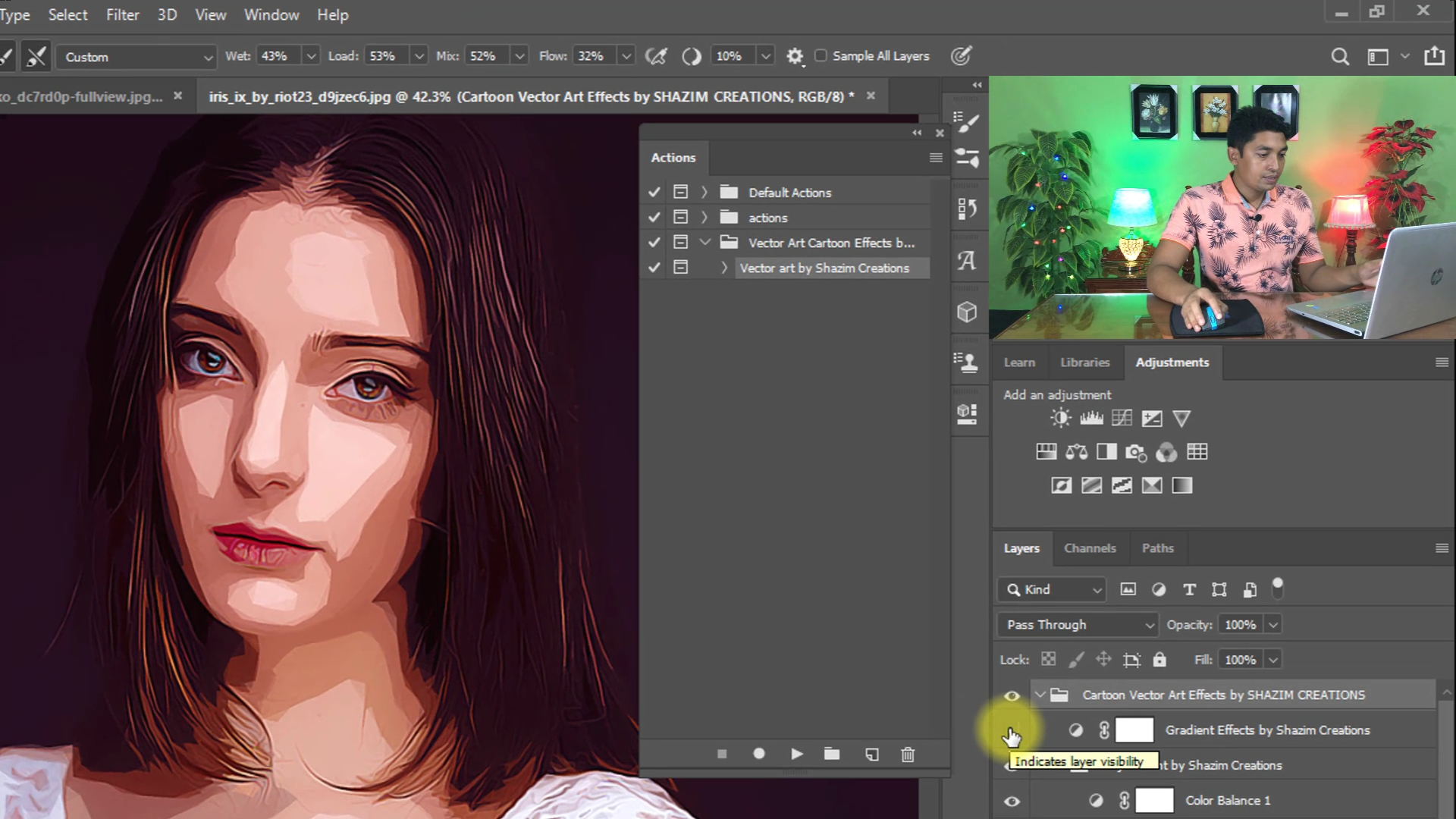
Task: Open the Filter menu
Action: [x=122, y=14]
